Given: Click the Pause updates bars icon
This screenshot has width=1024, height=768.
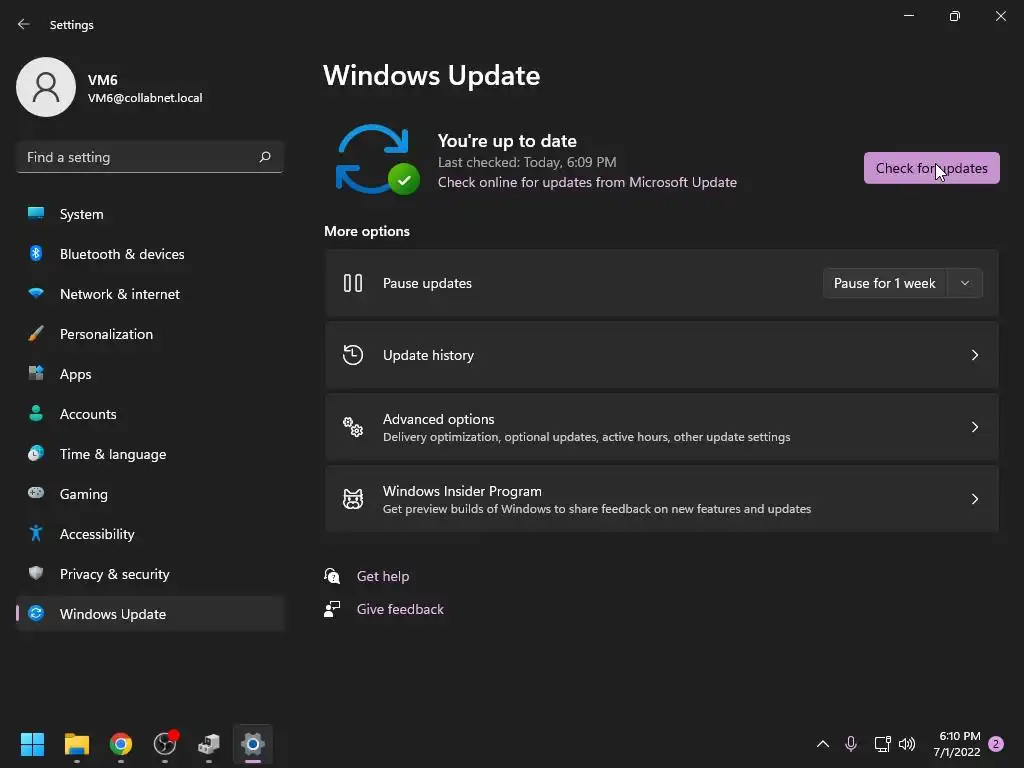Looking at the screenshot, I should pyautogui.click(x=353, y=283).
